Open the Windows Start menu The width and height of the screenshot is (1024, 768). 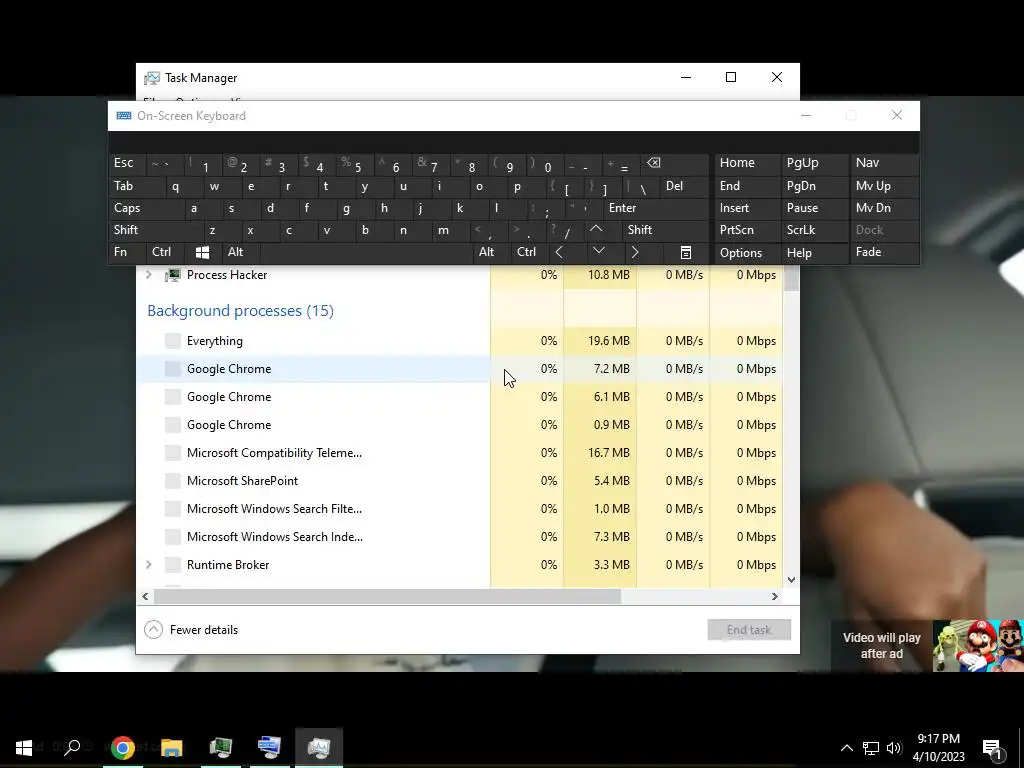[24, 747]
